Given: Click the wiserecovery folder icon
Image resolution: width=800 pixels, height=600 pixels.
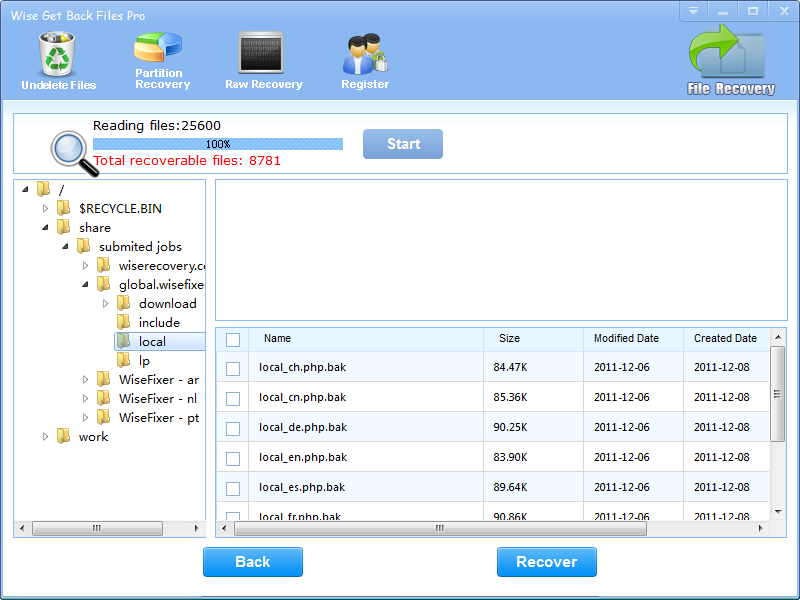Looking at the screenshot, I should (x=103, y=265).
